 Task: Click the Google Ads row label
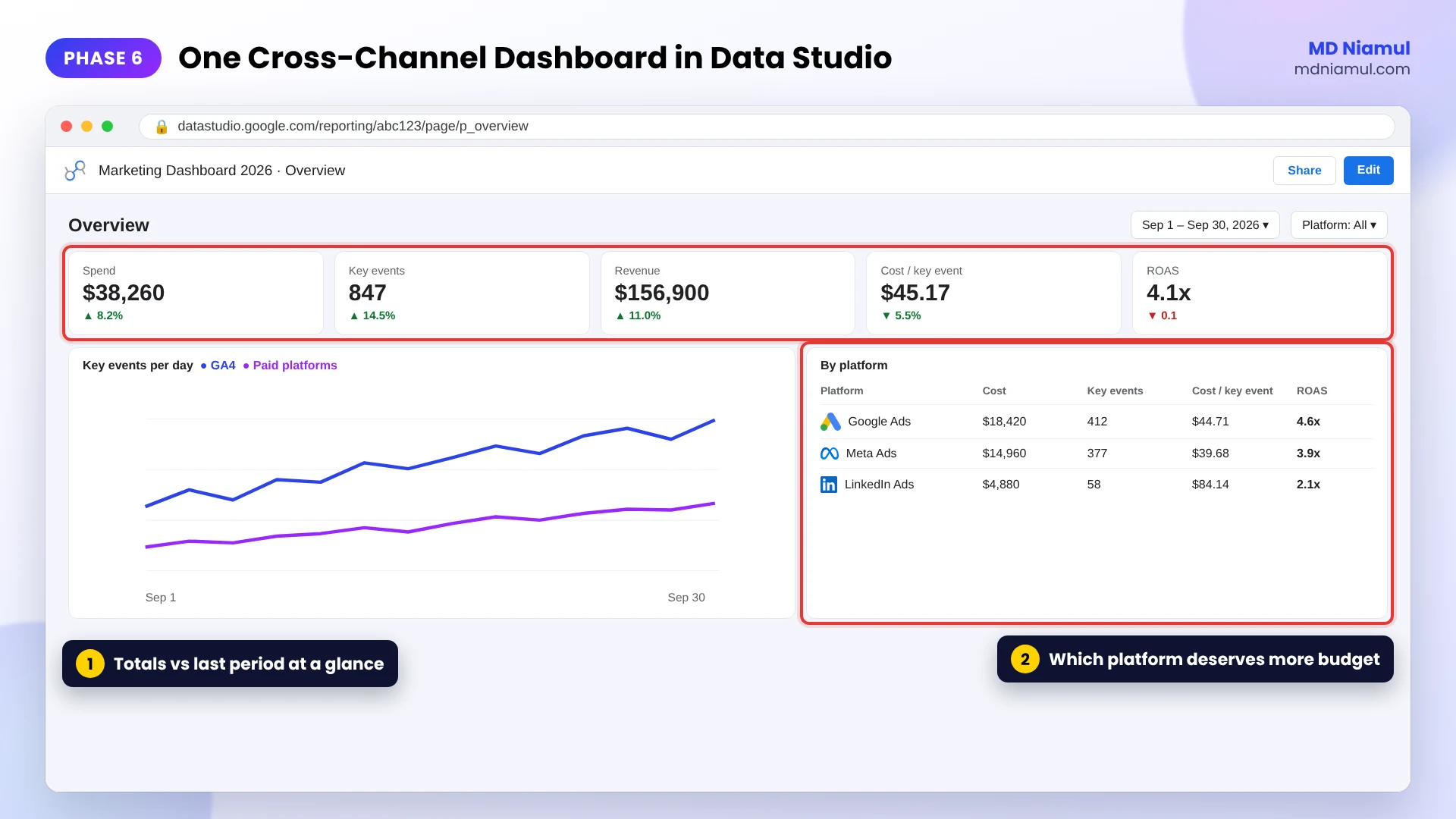[879, 422]
